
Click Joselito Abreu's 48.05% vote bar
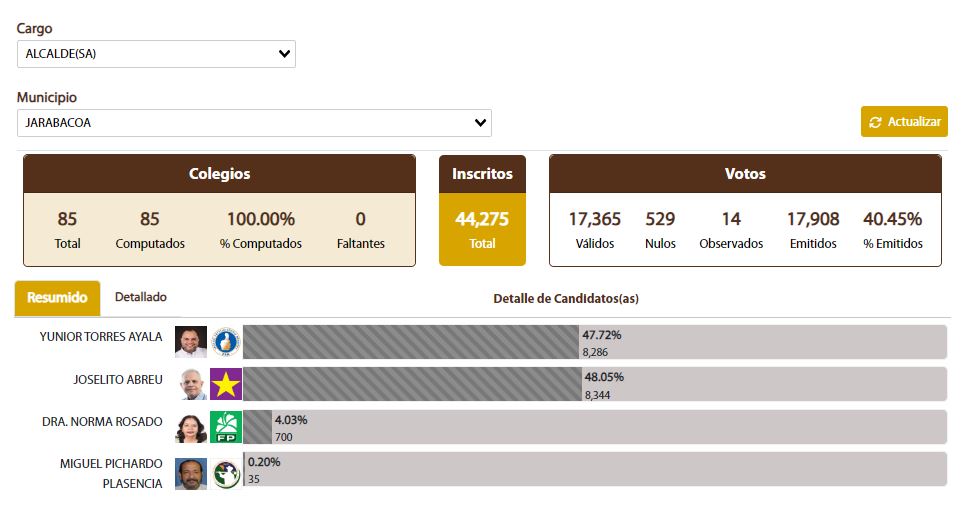412,385
